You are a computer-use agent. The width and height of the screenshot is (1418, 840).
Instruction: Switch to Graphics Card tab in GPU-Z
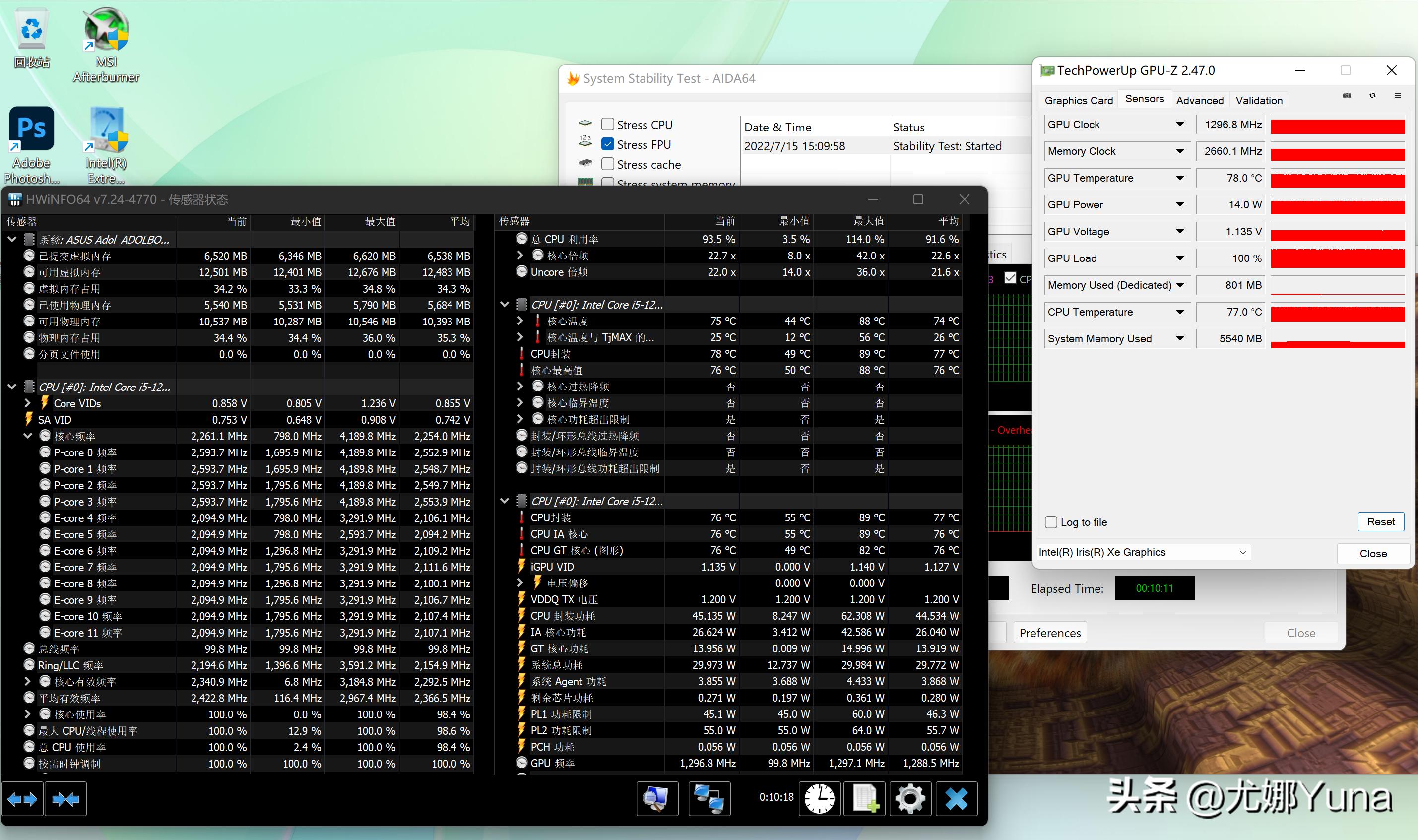pos(1078,100)
